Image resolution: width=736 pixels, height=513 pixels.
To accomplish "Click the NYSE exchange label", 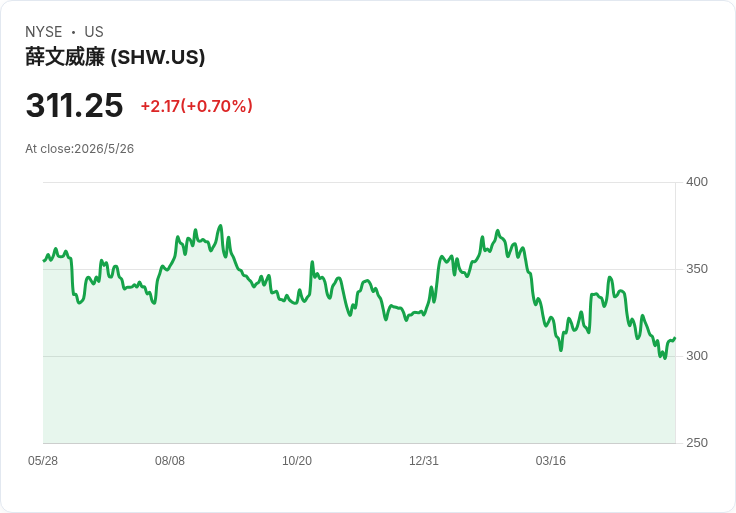I will [x=44, y=32].
